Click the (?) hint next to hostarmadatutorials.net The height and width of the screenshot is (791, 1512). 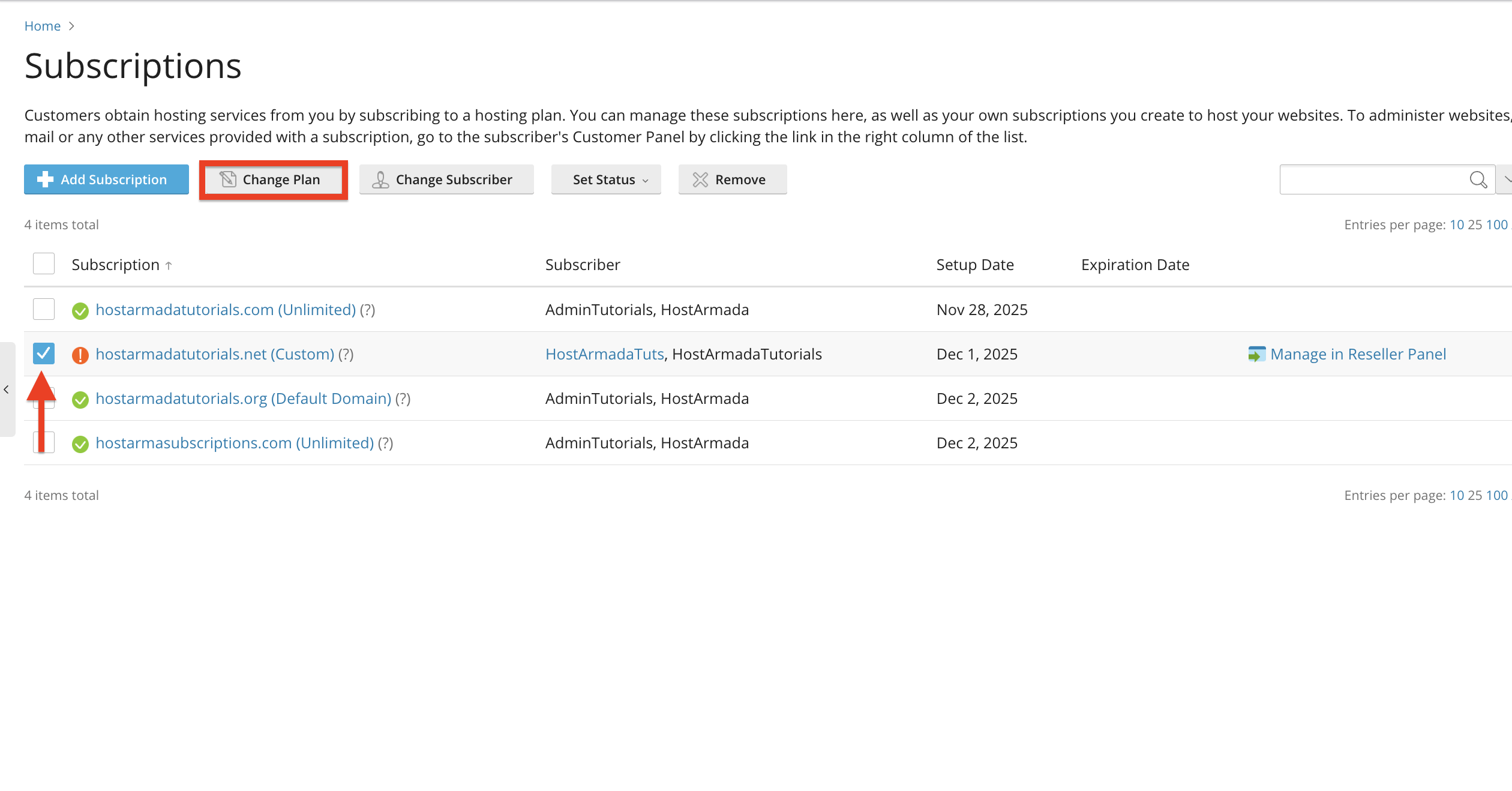346,354
